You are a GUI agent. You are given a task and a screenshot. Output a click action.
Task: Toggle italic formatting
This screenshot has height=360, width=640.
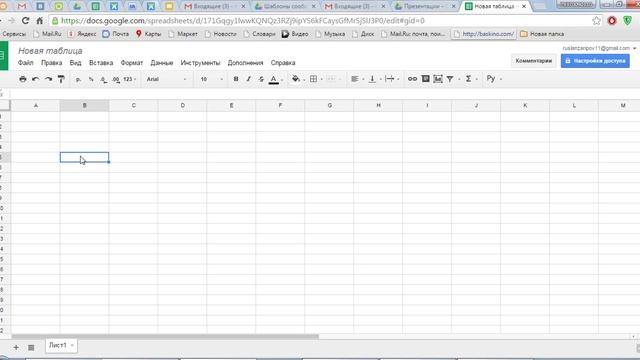tap(248, 79)
